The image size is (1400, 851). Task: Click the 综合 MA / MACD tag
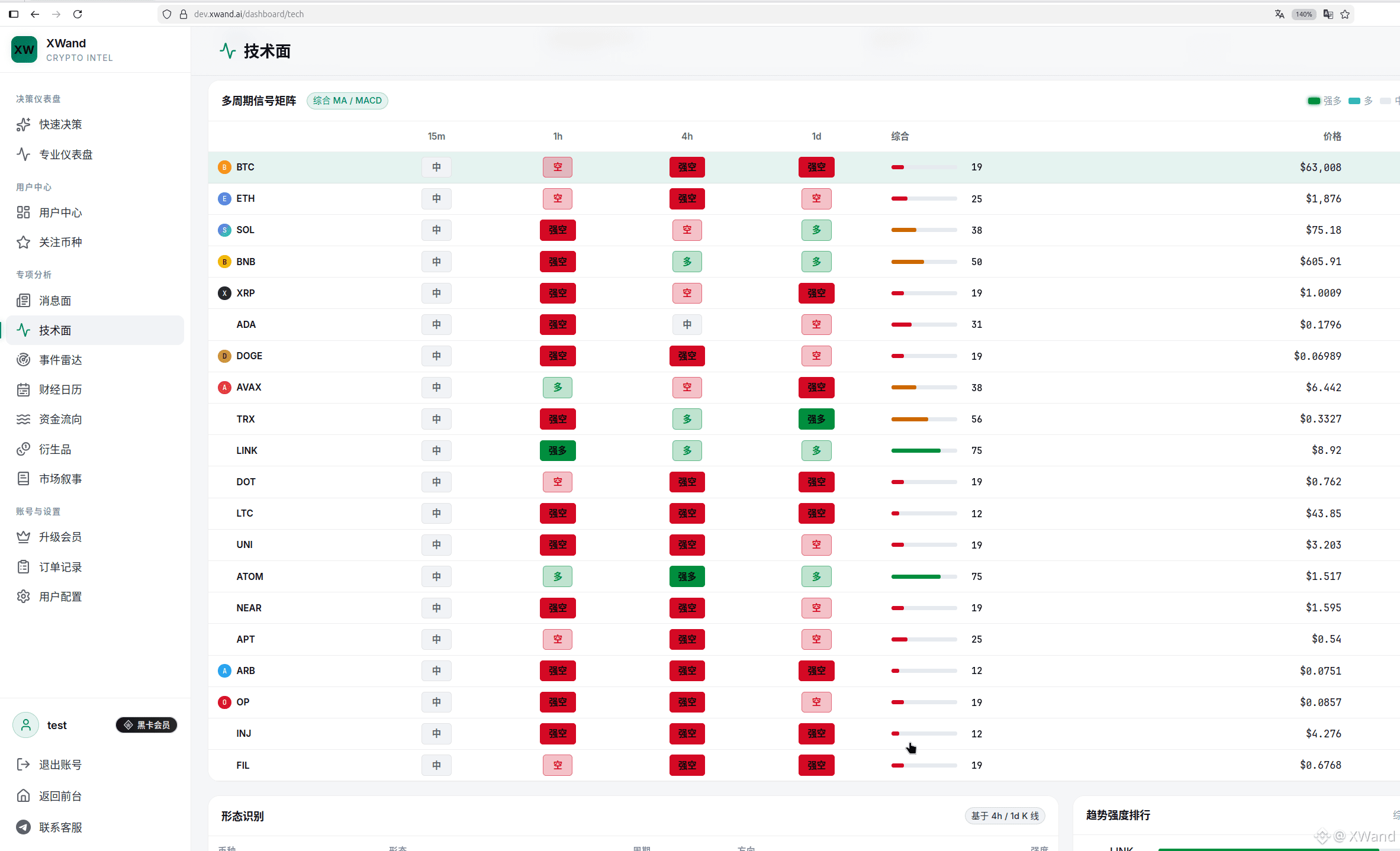pos(347,101)
